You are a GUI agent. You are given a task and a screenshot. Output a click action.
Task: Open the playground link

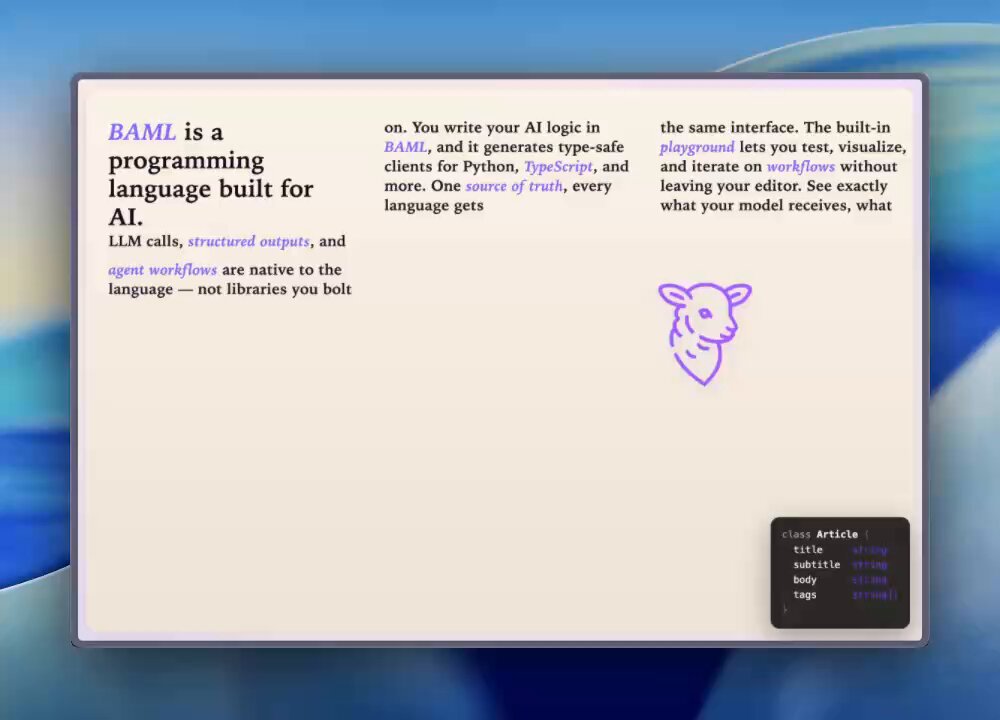tap(697, 147)
